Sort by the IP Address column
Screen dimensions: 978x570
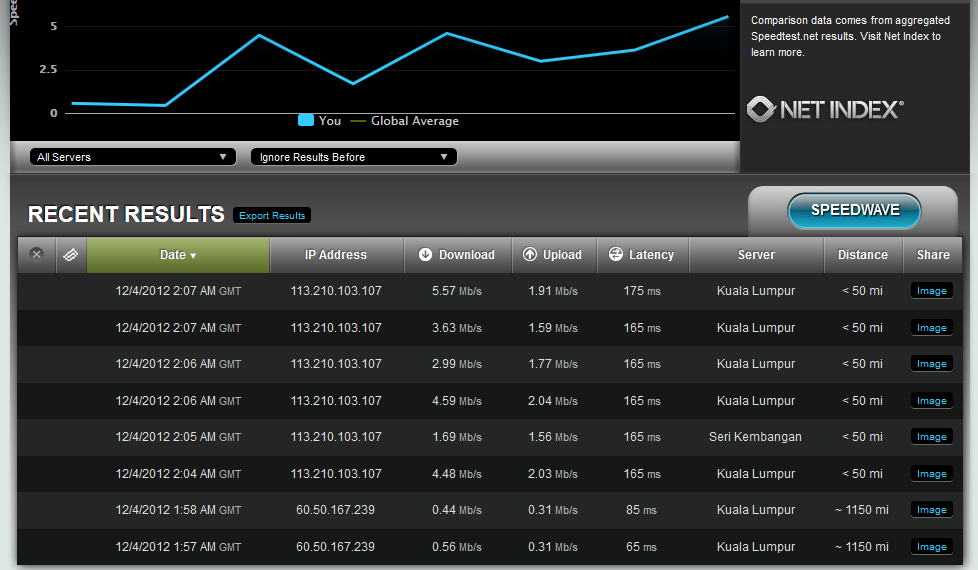click(x=336, y=255)
